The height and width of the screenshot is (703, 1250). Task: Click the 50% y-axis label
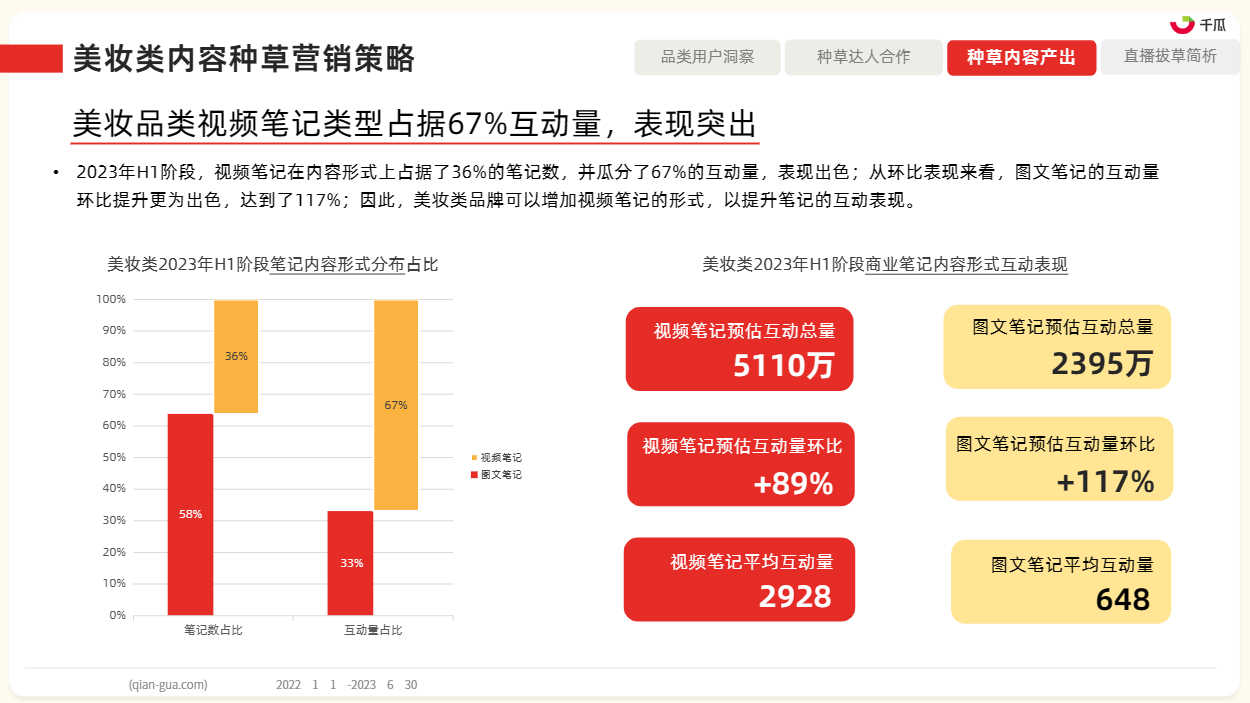pos(114,457)
